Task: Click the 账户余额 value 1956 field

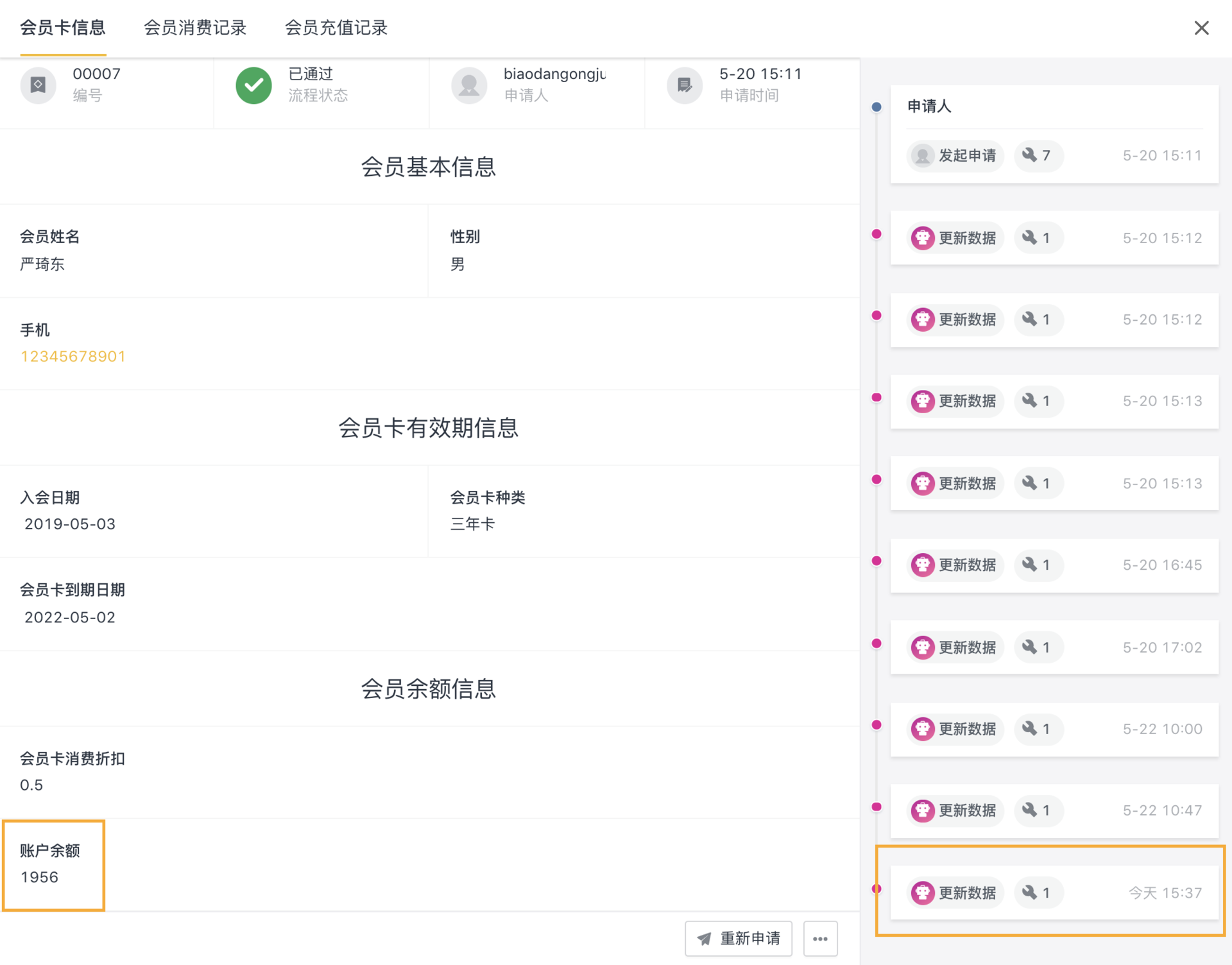Action: [54, 865]
